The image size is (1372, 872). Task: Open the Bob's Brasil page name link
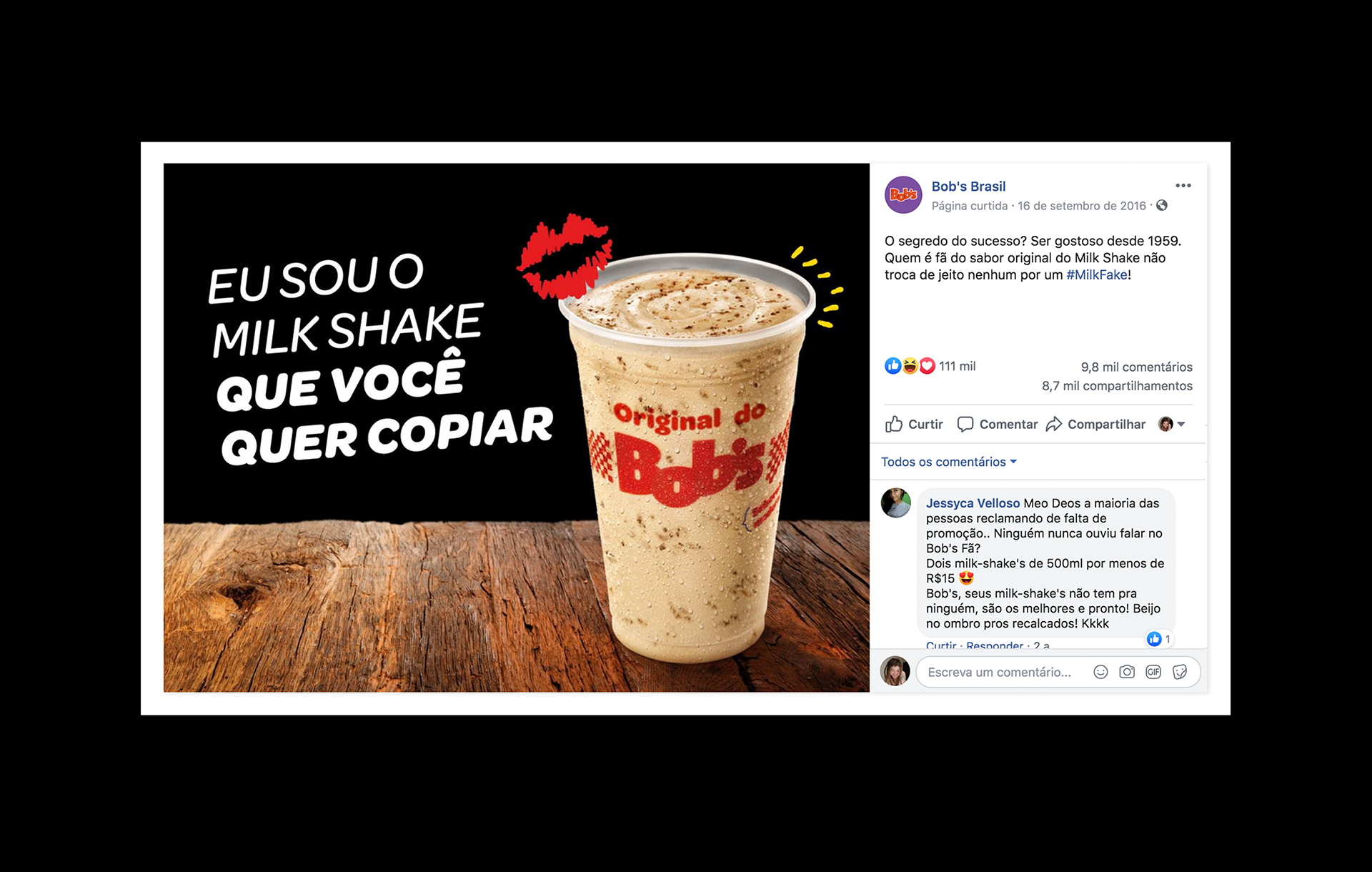pyautogui.click(x=968, y=187)
